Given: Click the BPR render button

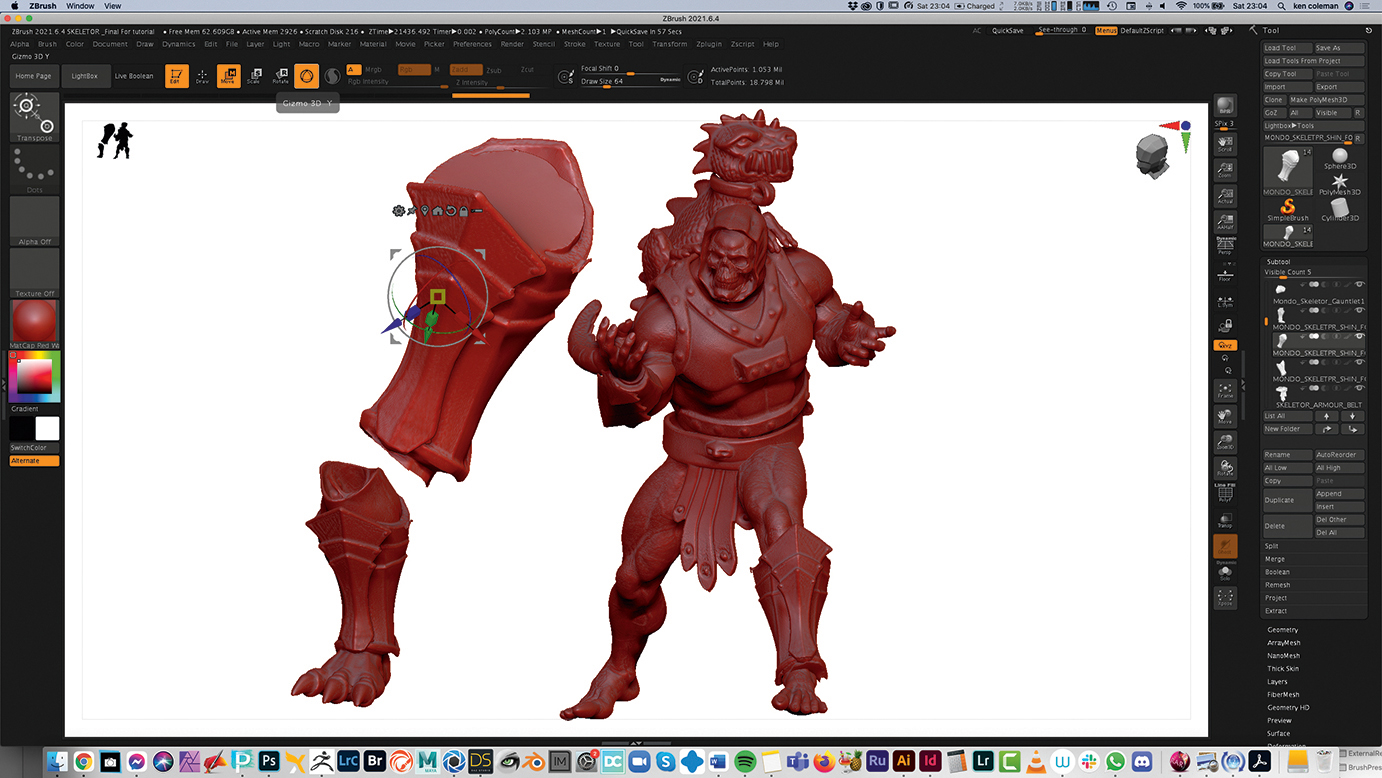Looking at the screenshot, I should [x=1225, y=106].
